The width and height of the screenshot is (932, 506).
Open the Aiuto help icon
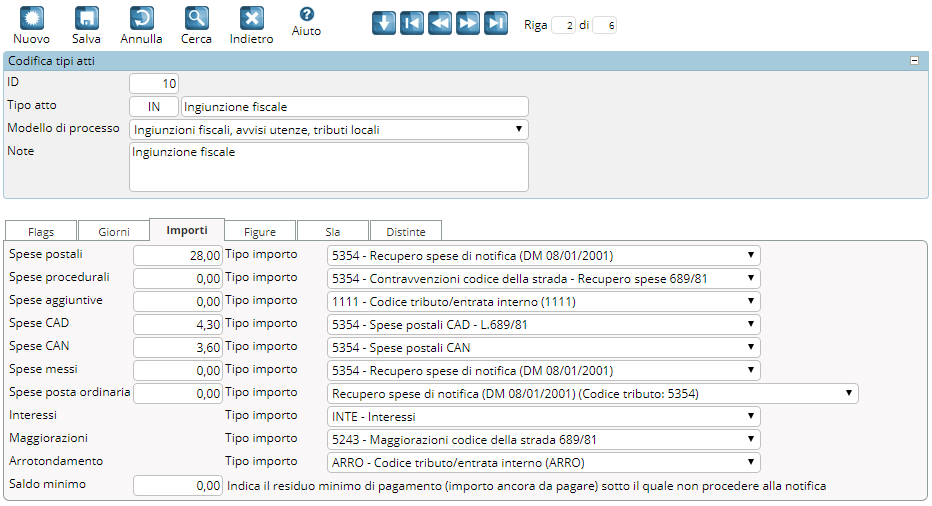(x=306, y=15)
